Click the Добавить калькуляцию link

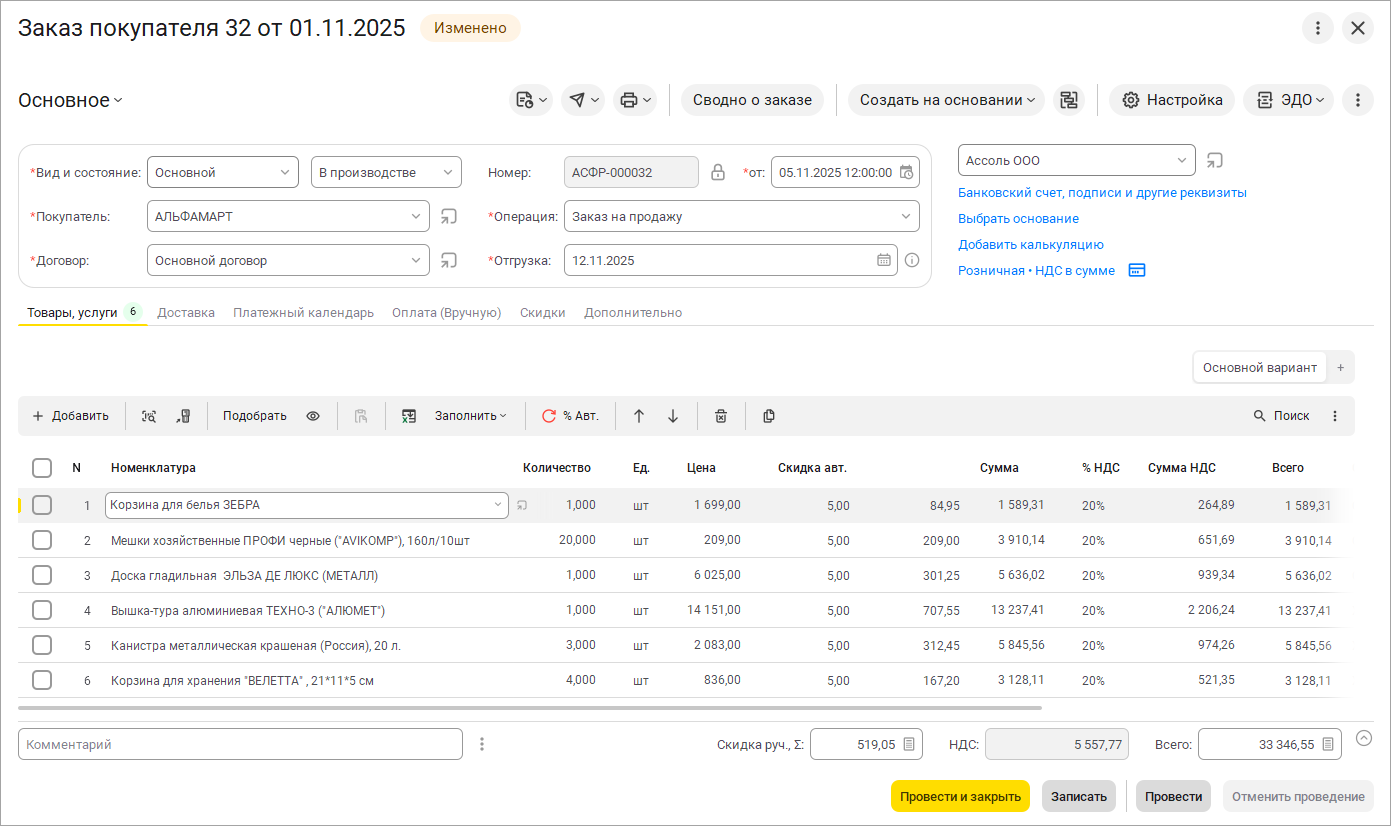(1030, 244)
